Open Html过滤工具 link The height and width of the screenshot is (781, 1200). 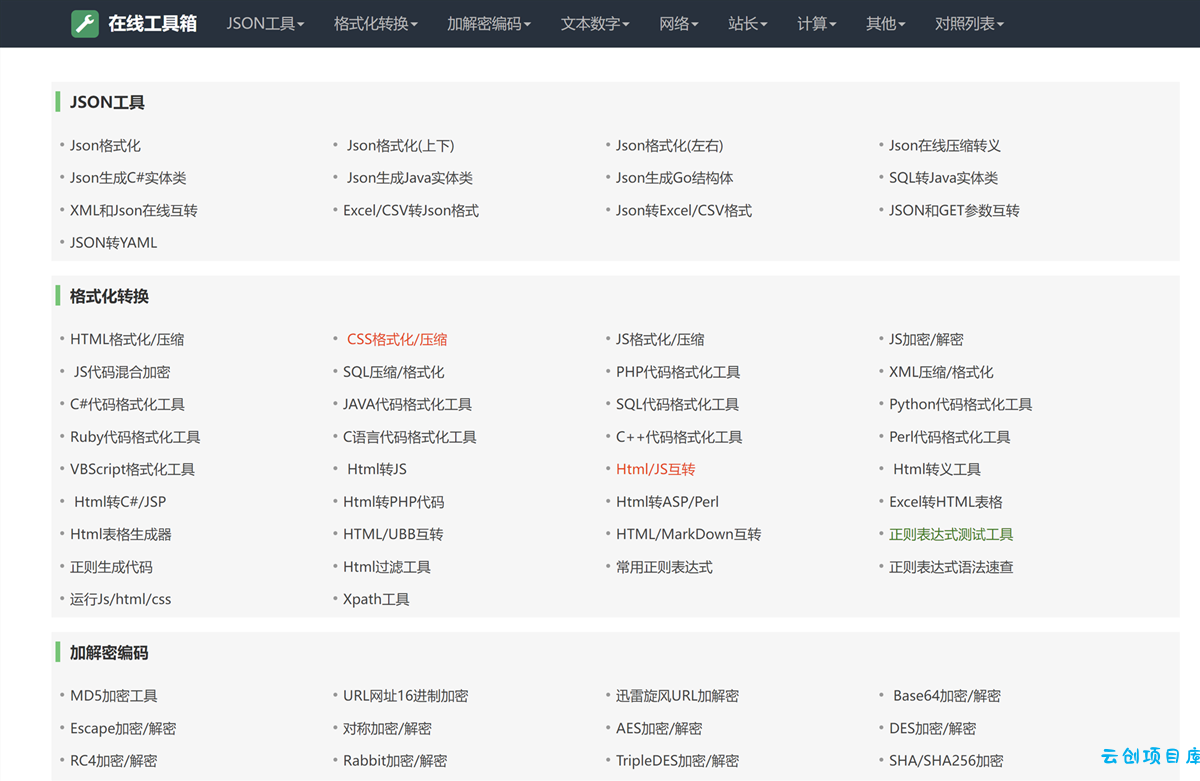pos(387,567)
